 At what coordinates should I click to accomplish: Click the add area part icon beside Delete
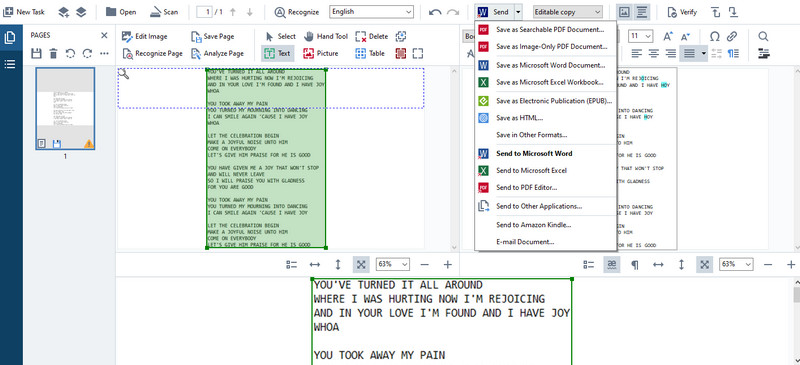(x=401, y=36)
